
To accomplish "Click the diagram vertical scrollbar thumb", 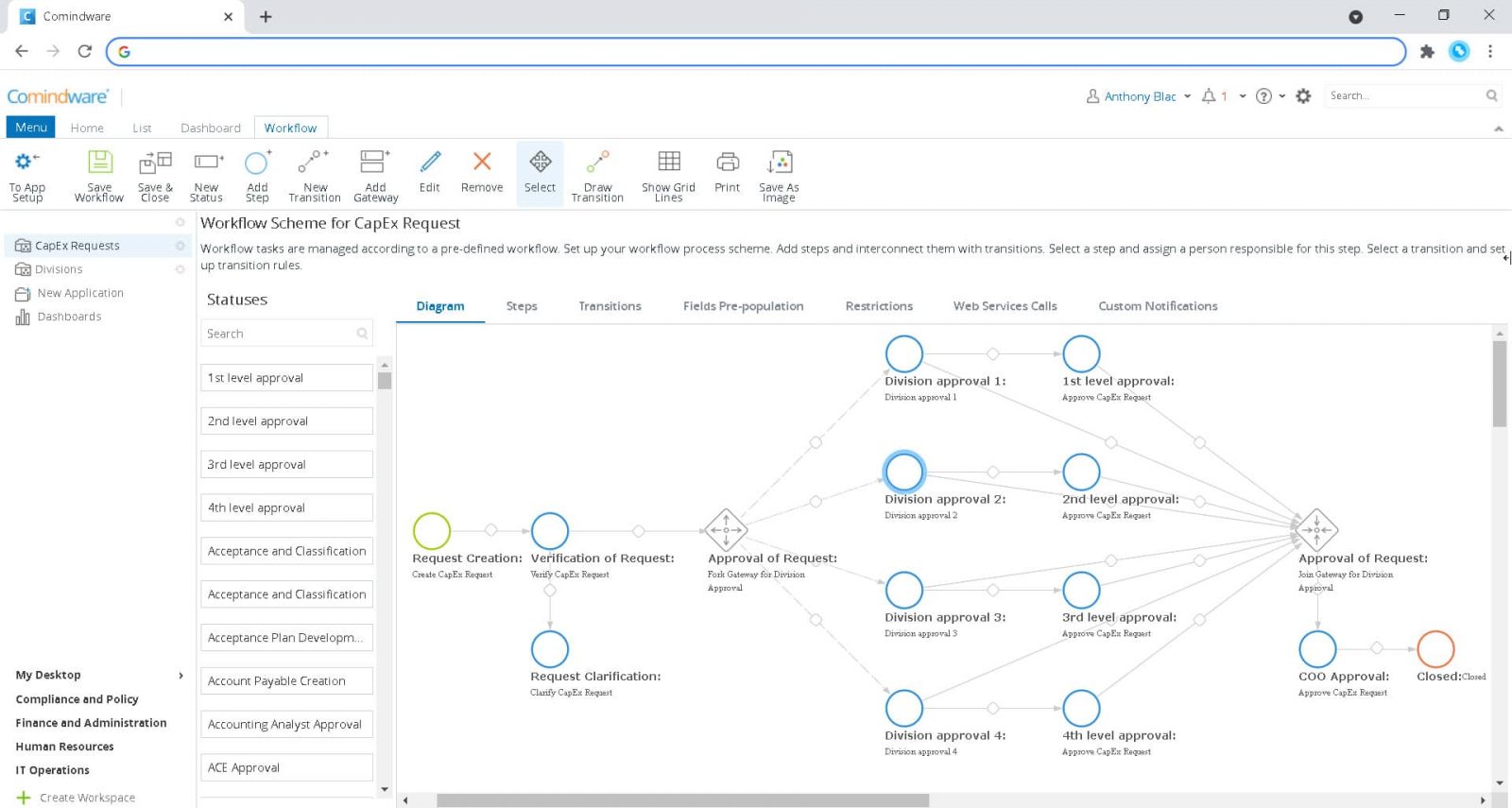I will point(1500,384).
